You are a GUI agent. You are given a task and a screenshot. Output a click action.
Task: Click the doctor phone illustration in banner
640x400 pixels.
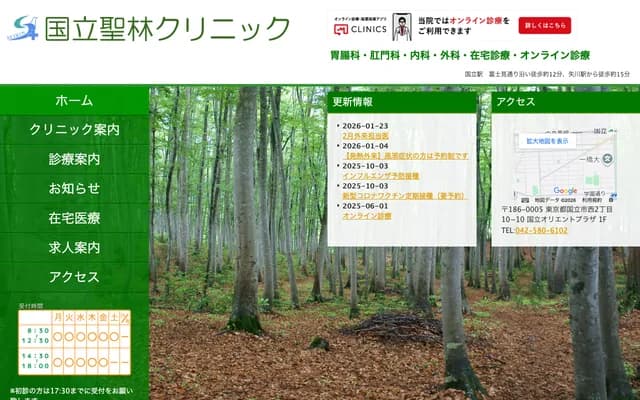(401, 26)
